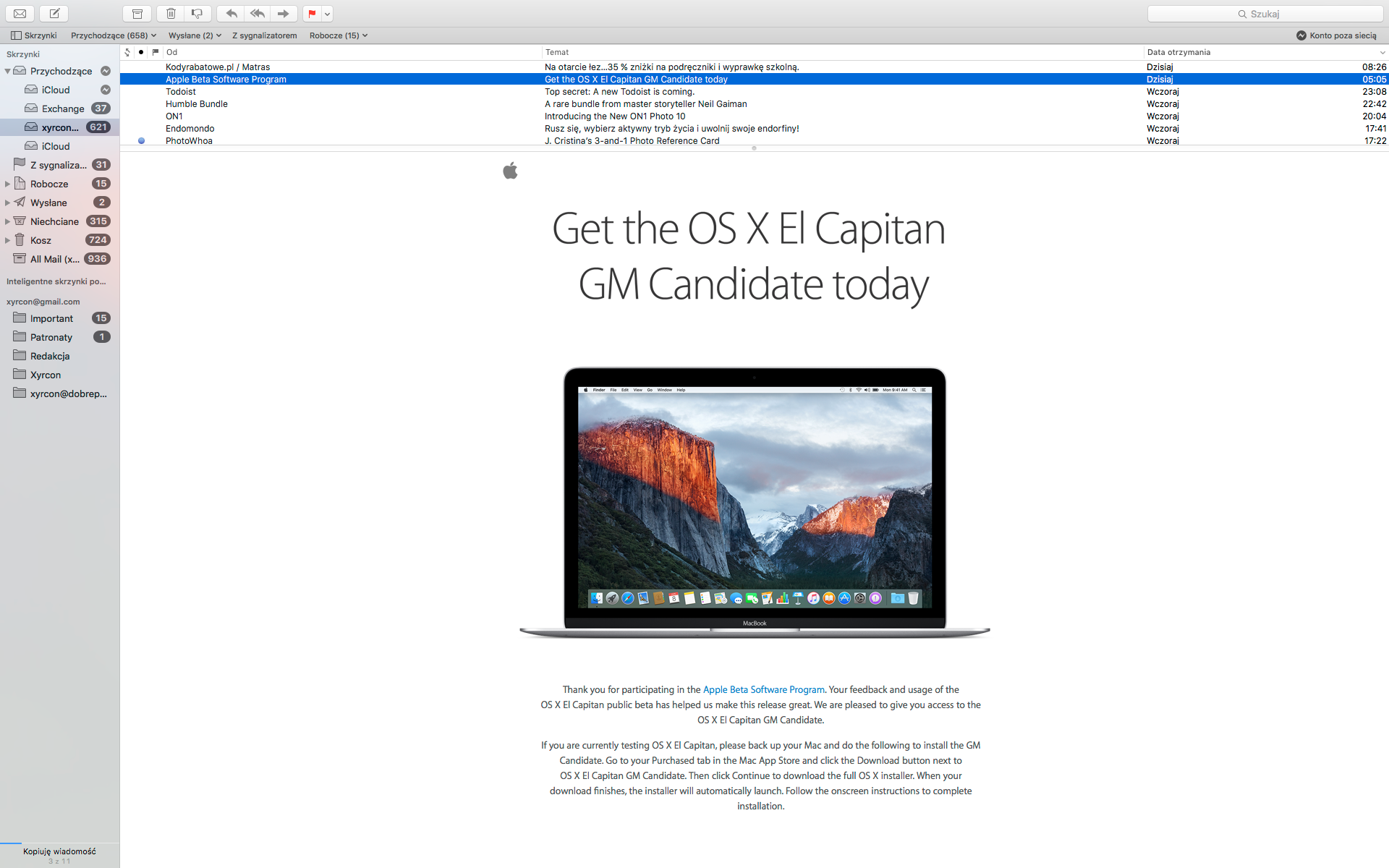The image size is (1389, 868).
Task: Select the Xyrcon folder
Action: pyautogui.click(x=59, y=375)
